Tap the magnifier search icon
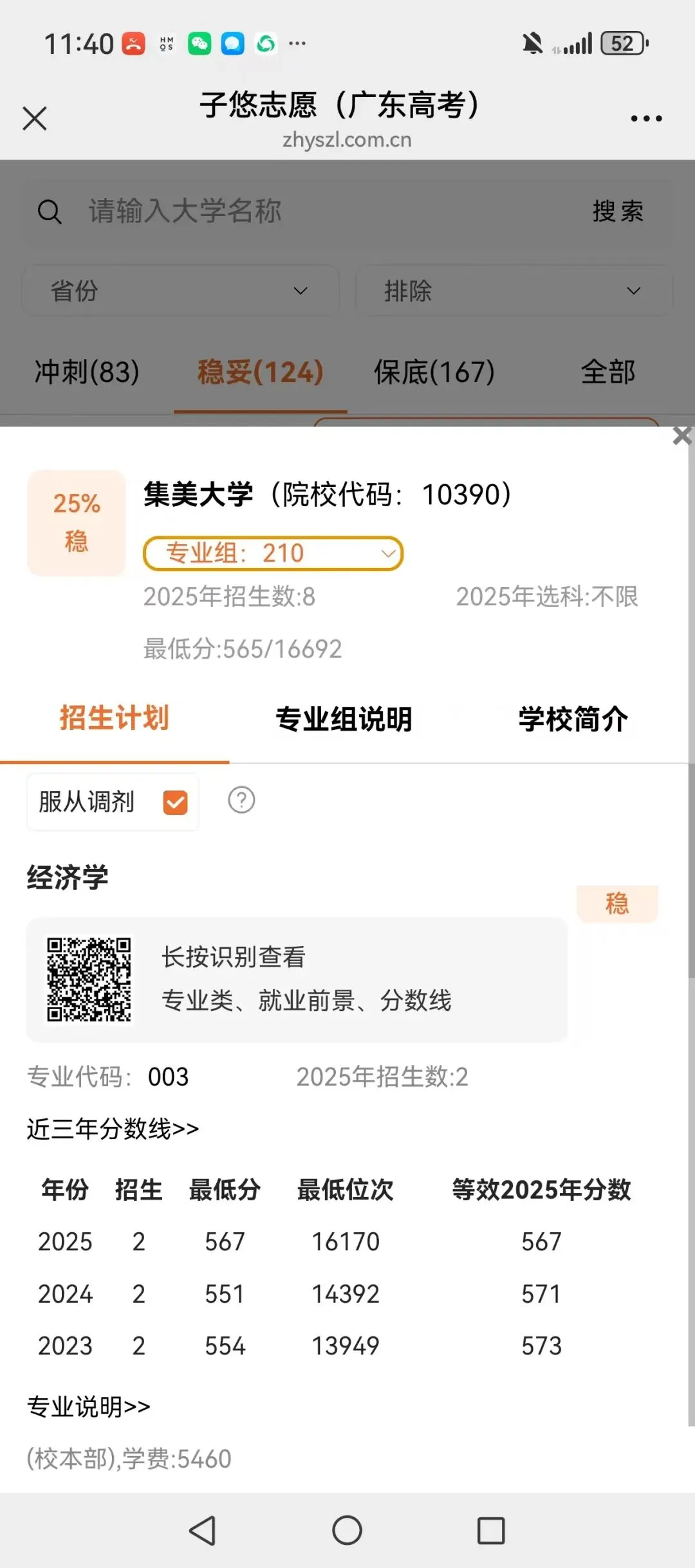The height and width of the screenshot is (1568, 695). click(x=50, y=211)
